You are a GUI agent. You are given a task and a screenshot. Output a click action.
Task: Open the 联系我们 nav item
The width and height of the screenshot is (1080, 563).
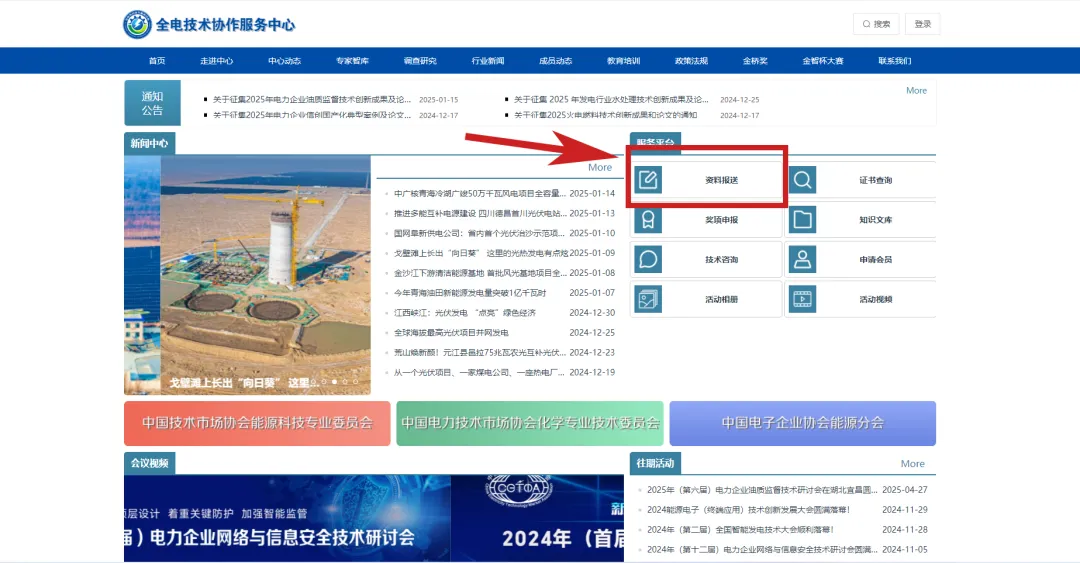tap(894, 61)
